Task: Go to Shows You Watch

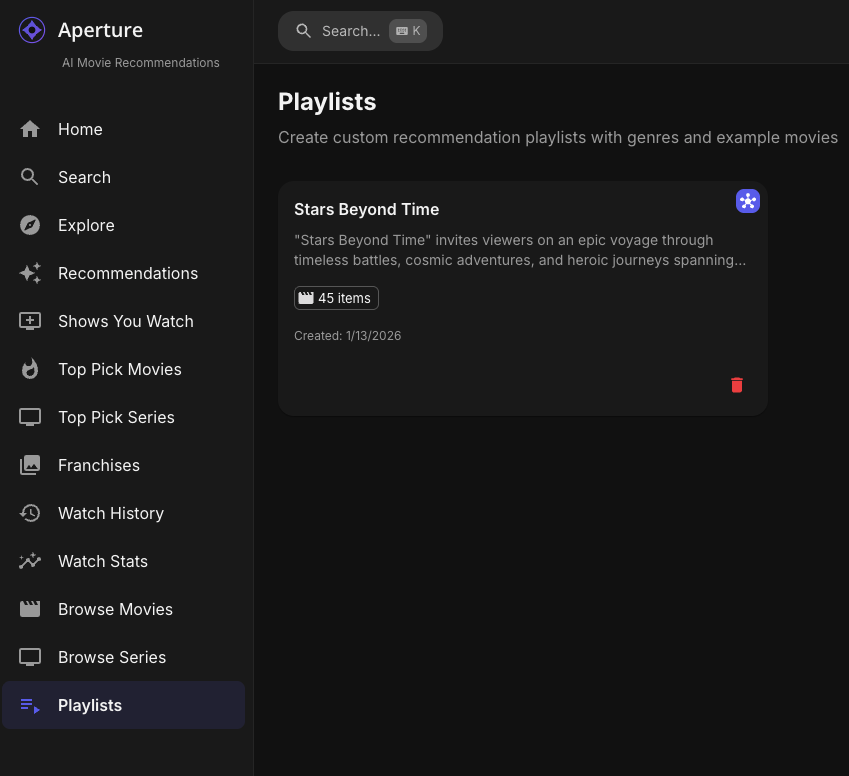Action: (x=125, y=321)
